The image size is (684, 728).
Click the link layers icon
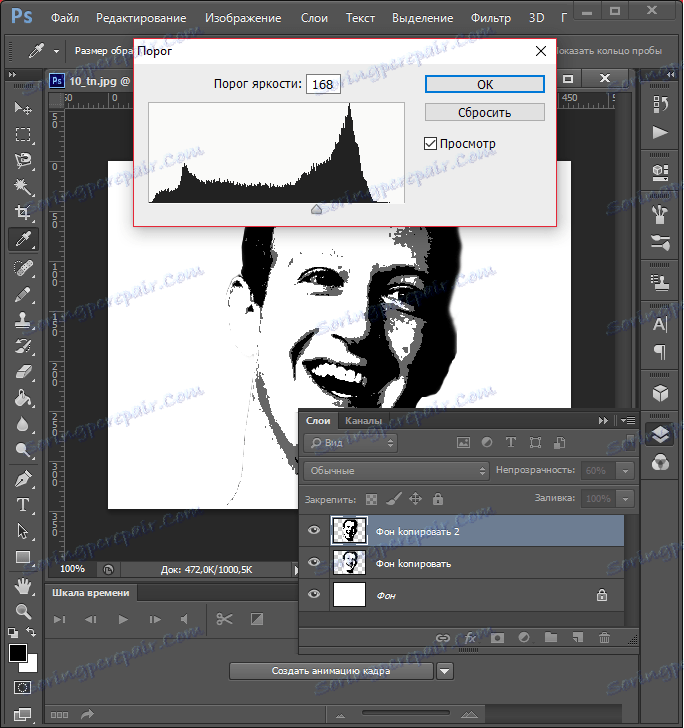[443, 638]
